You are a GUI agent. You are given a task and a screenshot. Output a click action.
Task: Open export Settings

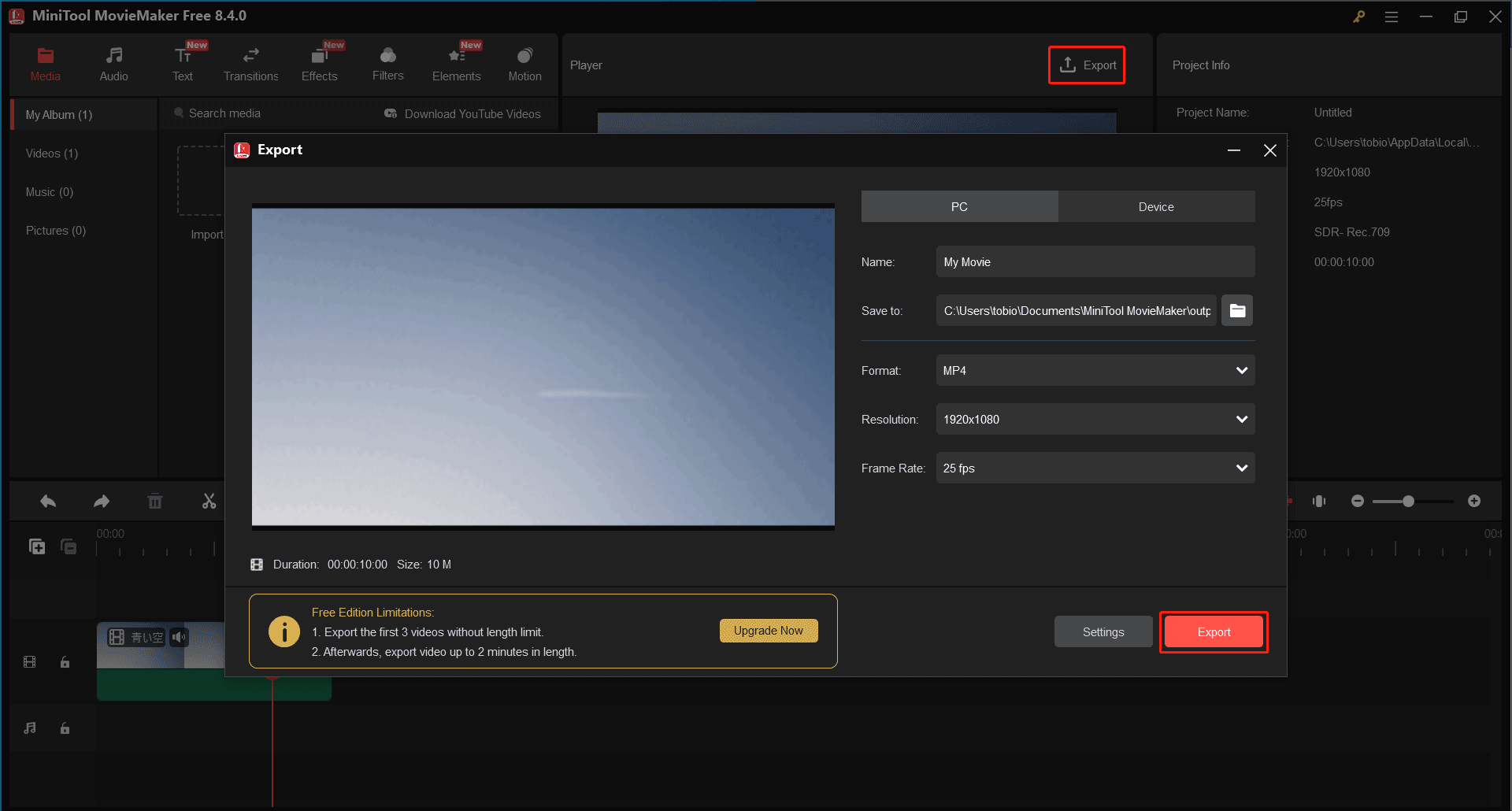[1102, 631]
